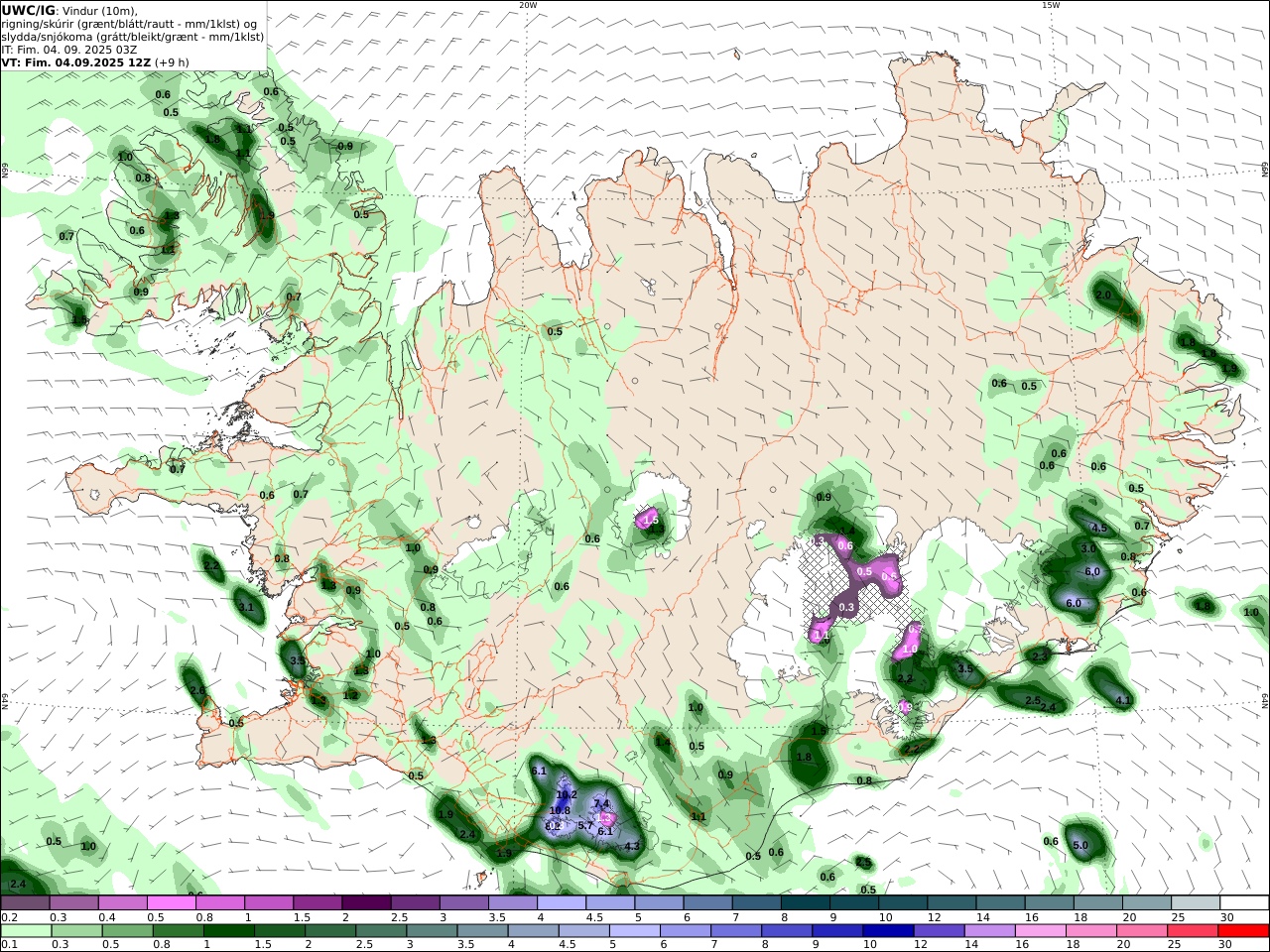This screenshot has width=1270, height=952.
Task: Select the 0.4 label in the upper legend row
Action: (105, 917)
